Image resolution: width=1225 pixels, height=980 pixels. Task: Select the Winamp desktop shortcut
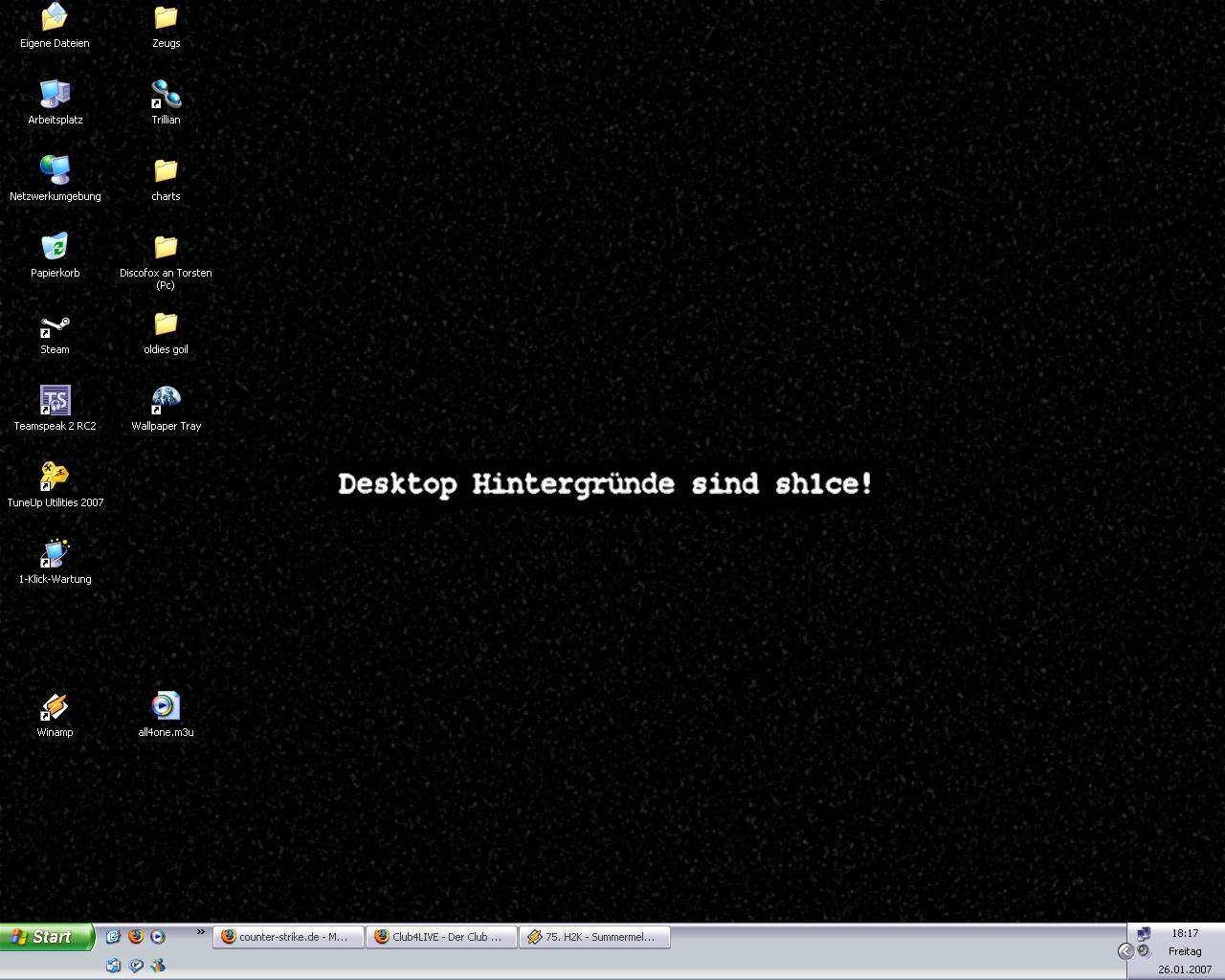pos(55,708)
